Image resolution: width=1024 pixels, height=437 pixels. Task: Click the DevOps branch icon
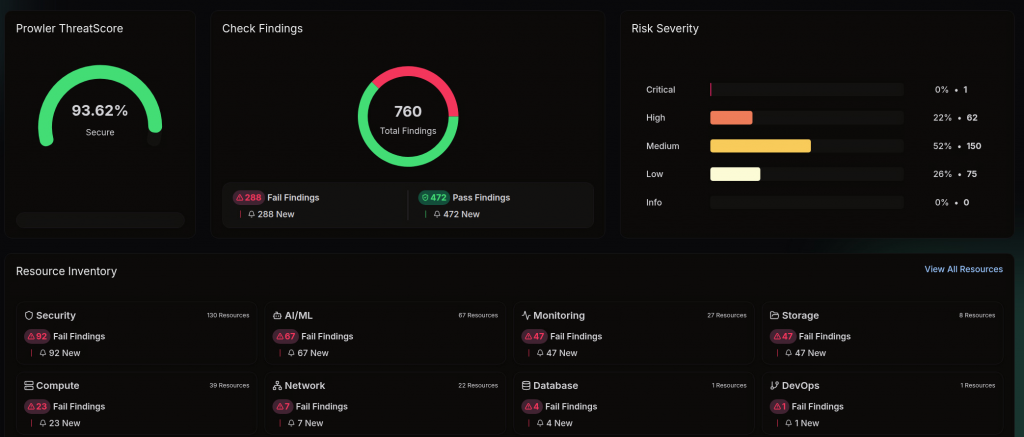[x=775, y=385]
